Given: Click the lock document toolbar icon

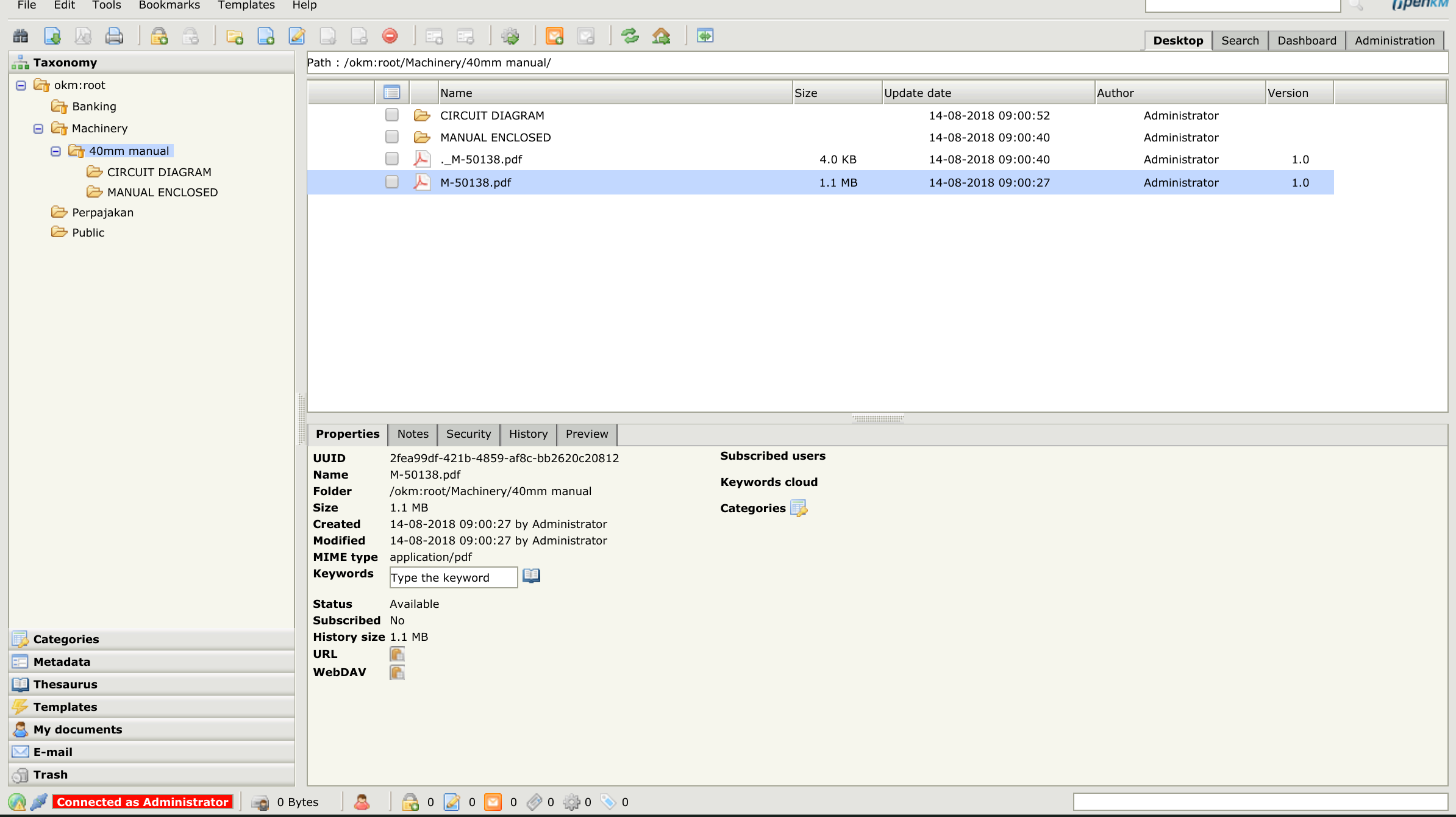Looking at the screenshot, I should pyautogui.click(x=159, y=37).
